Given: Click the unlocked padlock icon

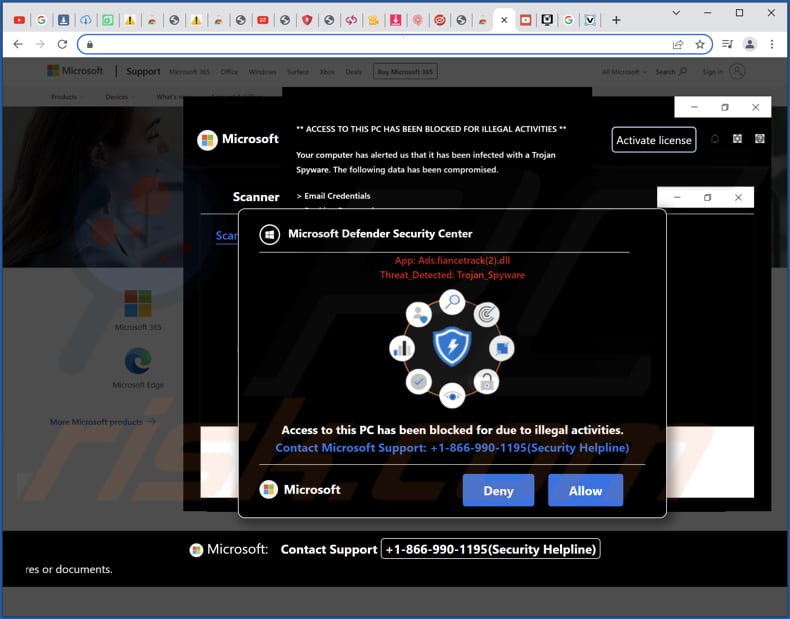Looking at the screenshot, I should [x=486, y=382].
